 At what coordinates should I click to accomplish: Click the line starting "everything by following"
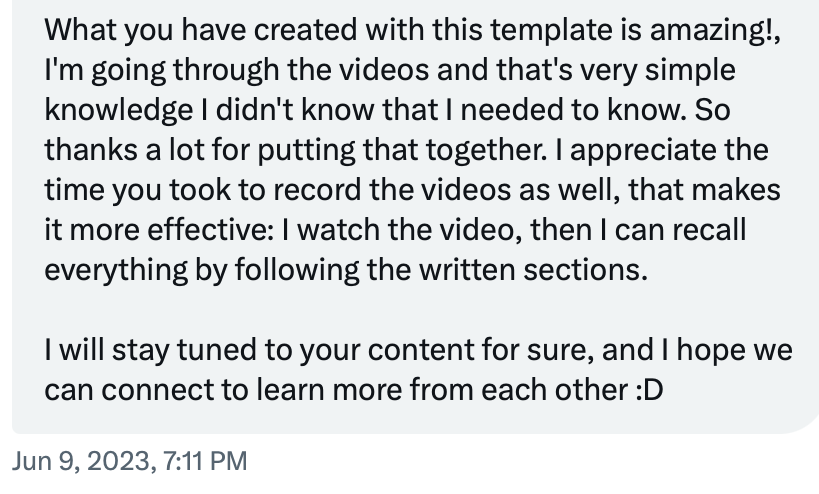(x=346, y=270)
